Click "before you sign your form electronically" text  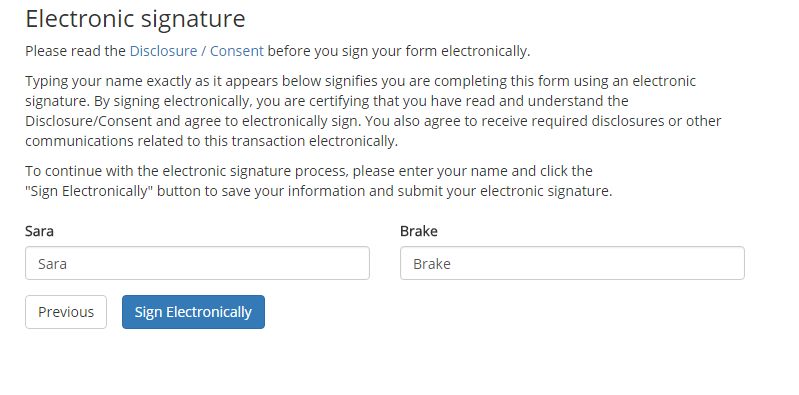click(x=399, y=51)
